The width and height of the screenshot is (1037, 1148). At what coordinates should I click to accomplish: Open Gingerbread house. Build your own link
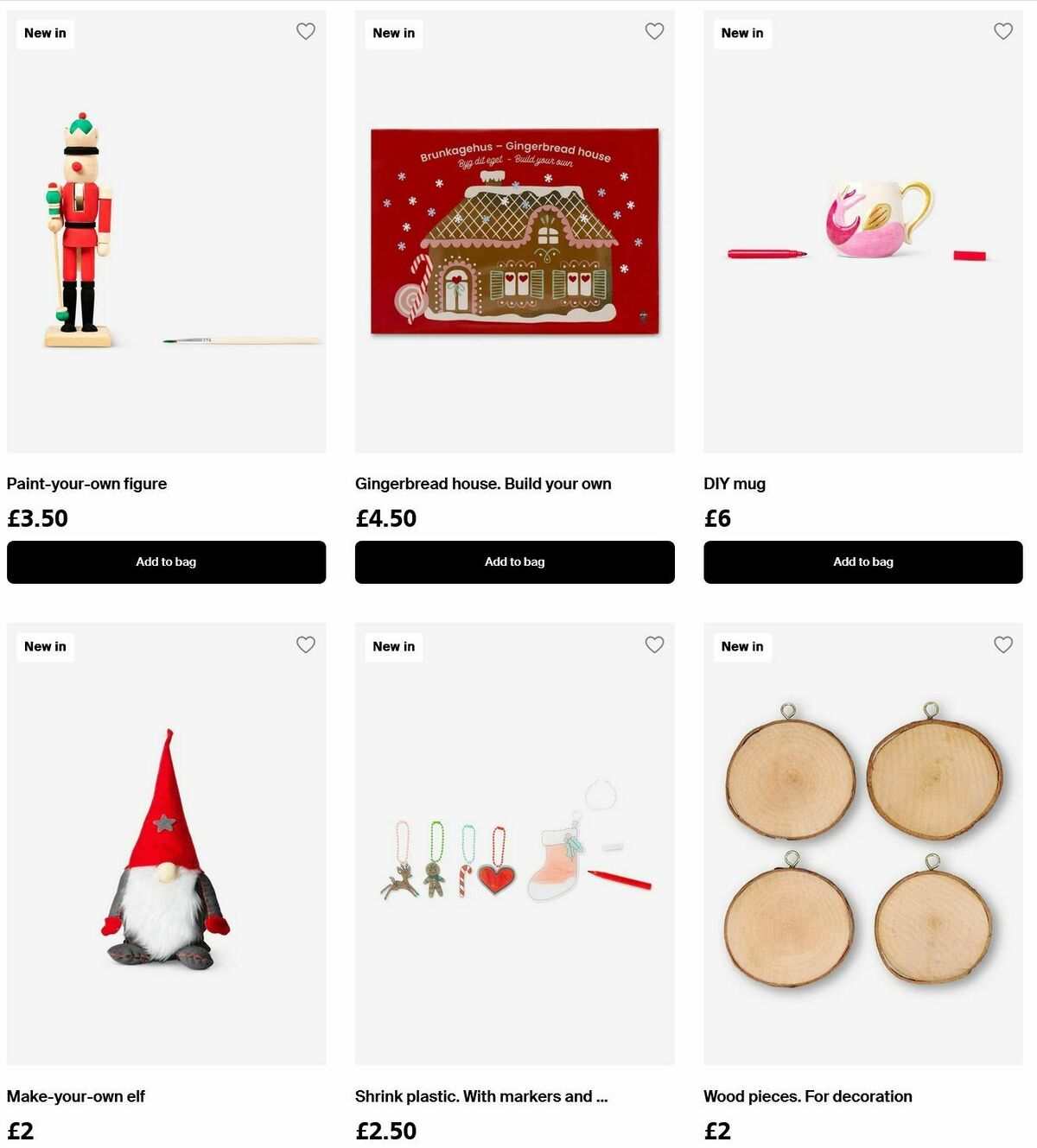(x=483, y=484)
